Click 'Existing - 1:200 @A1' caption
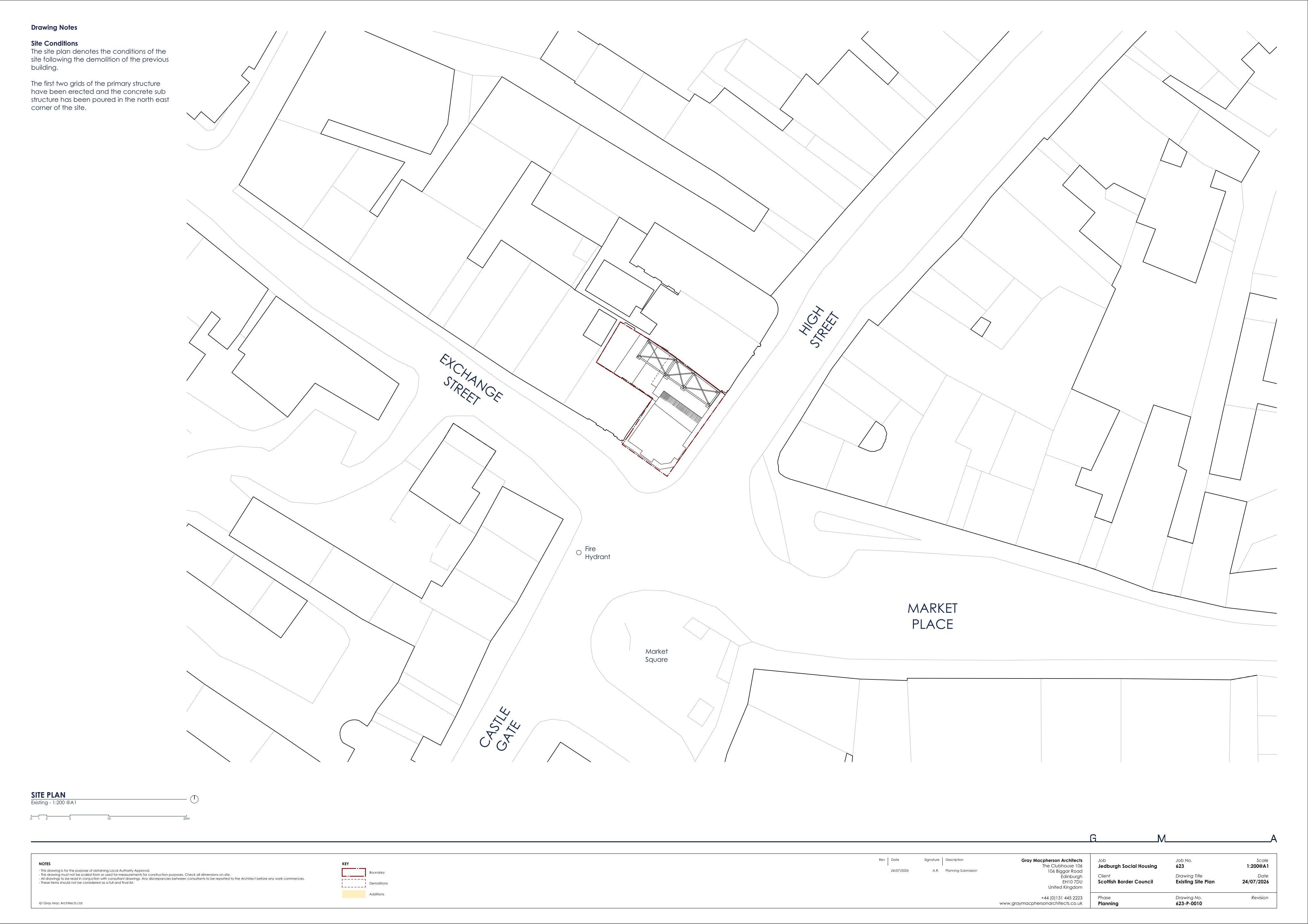 54,803
